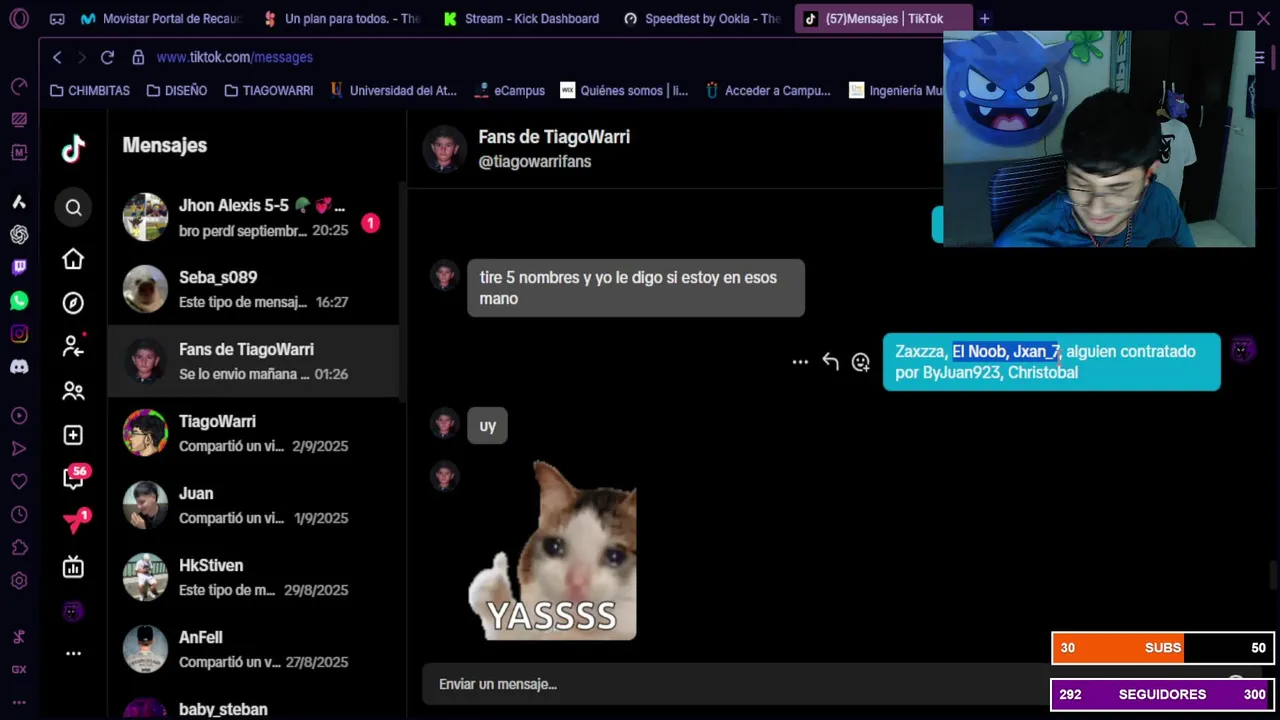Open the YASSSS cat sticker
This screenshot has width=1280, height=720.
pyautogui.click(x=552, y=550)
